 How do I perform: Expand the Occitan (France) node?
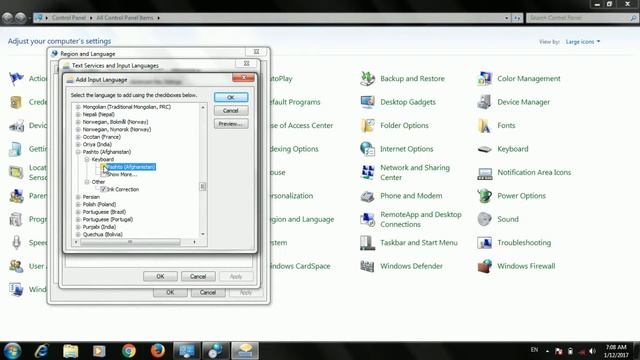[x=78, y=137]
